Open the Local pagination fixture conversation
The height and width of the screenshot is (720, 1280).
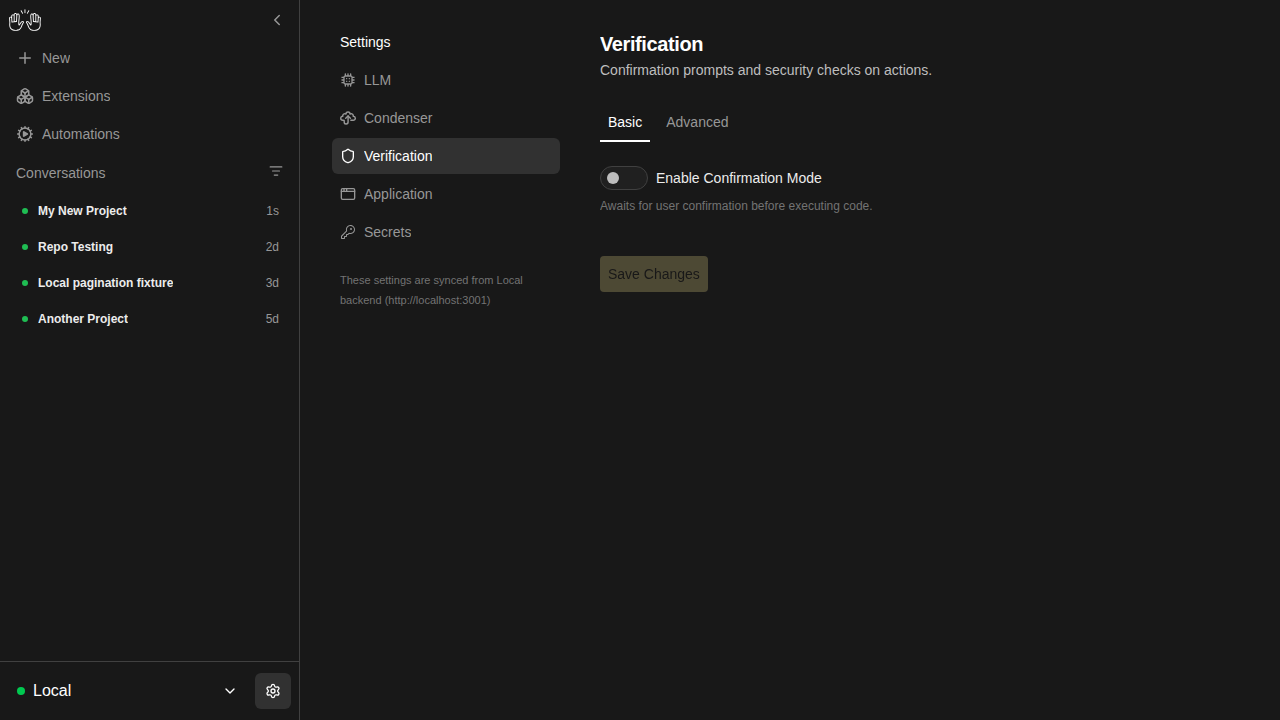[x=149, y=283]
